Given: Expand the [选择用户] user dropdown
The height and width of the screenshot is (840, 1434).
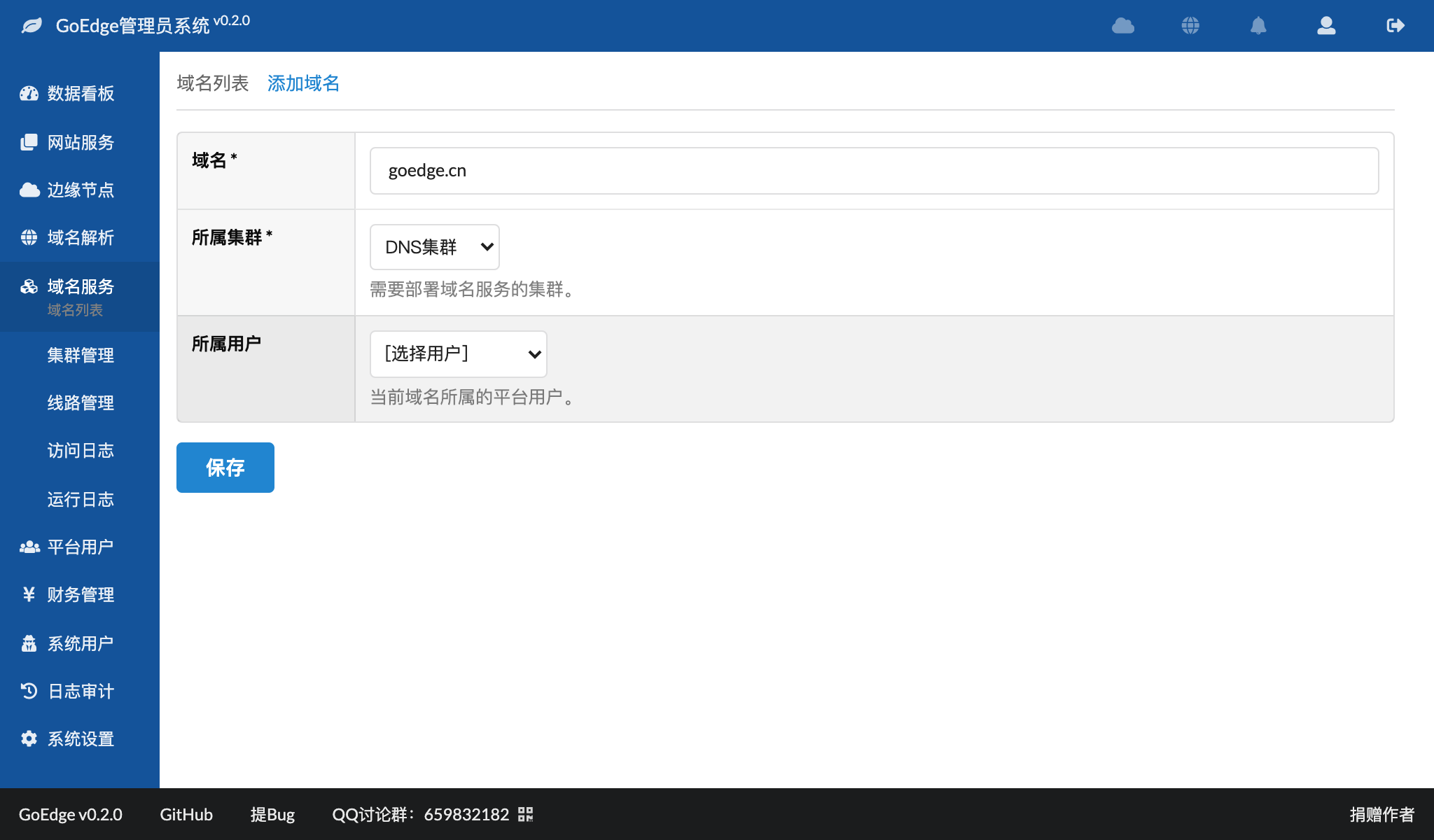Looking at the screenshot, I should coord(459,354).
